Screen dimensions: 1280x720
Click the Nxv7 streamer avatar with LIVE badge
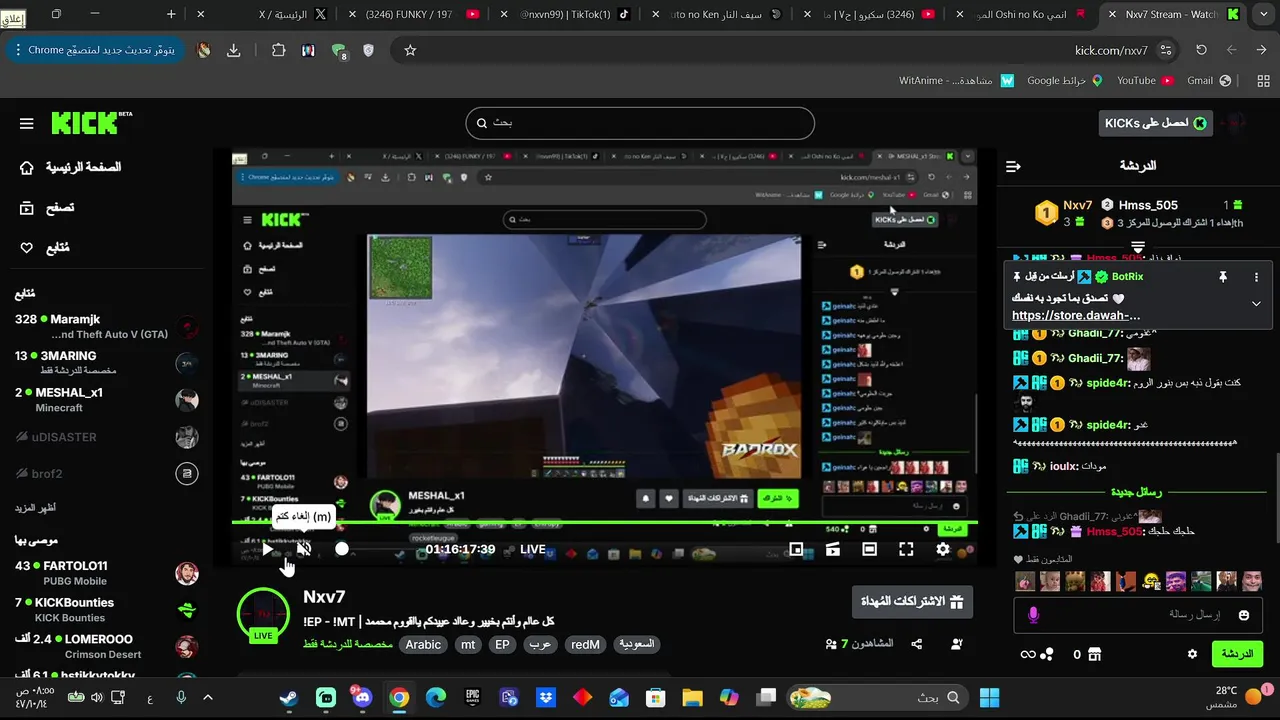tap(263, 615)
